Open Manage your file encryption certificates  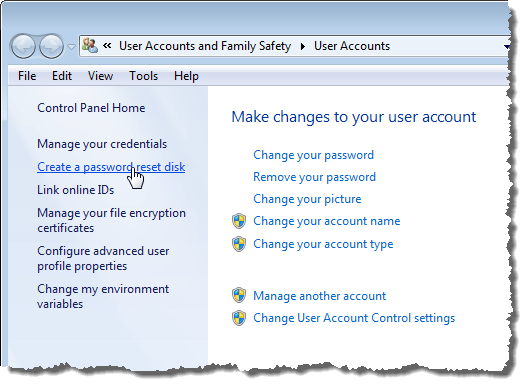coord(111,221)
